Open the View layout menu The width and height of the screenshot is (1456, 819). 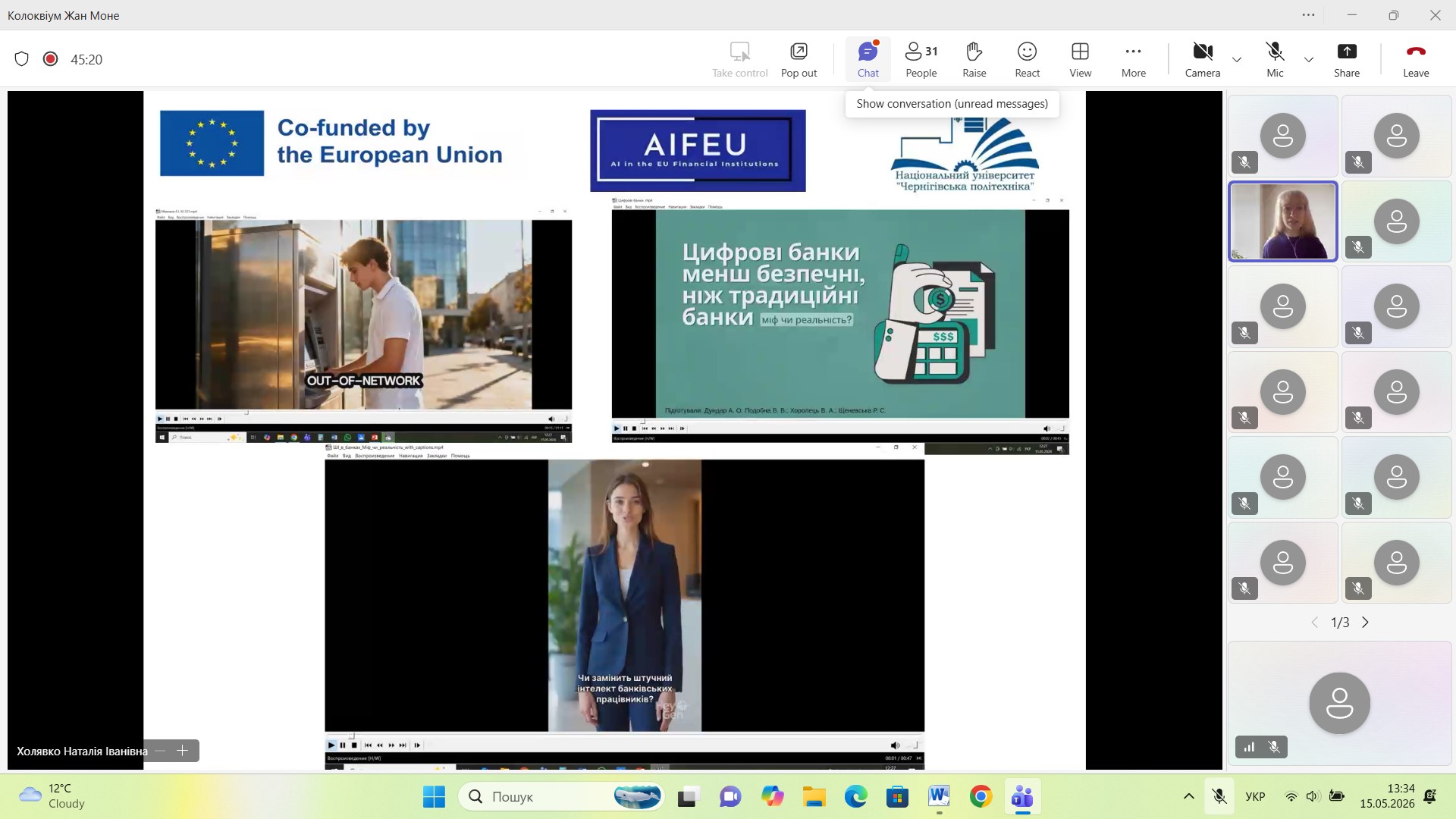[1081, 60]
